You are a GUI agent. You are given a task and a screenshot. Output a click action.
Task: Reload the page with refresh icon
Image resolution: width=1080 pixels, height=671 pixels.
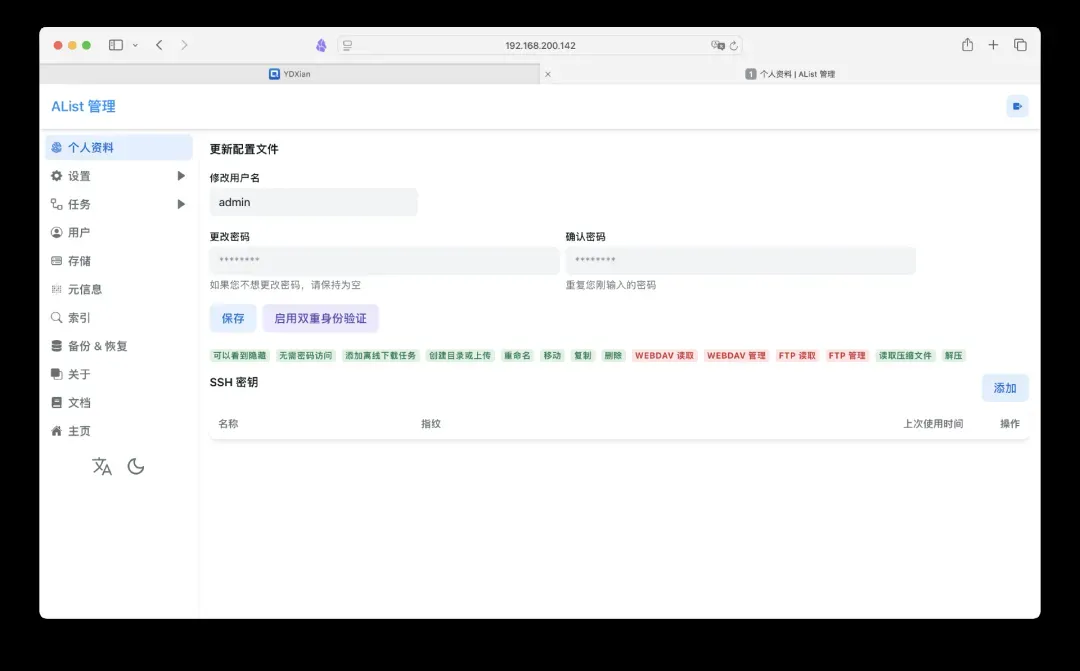[734, 46]
